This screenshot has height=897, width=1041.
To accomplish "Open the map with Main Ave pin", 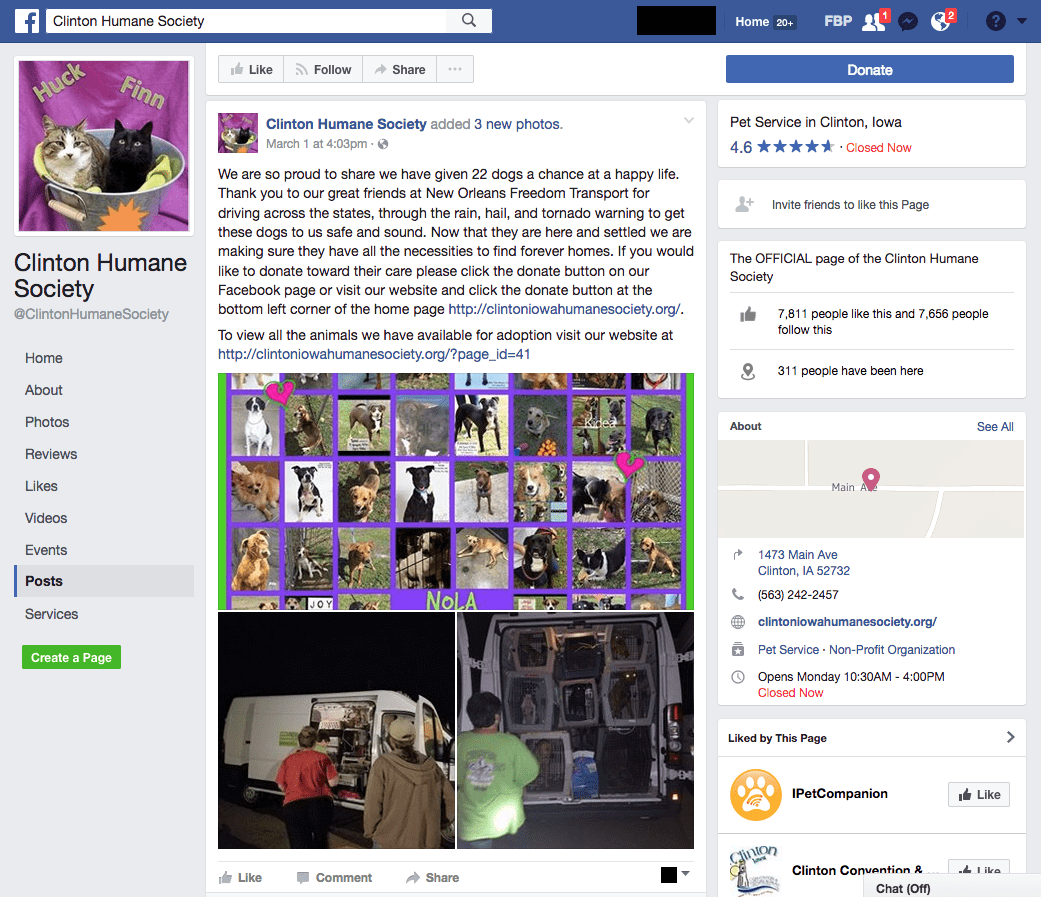I will click(871, 489).
